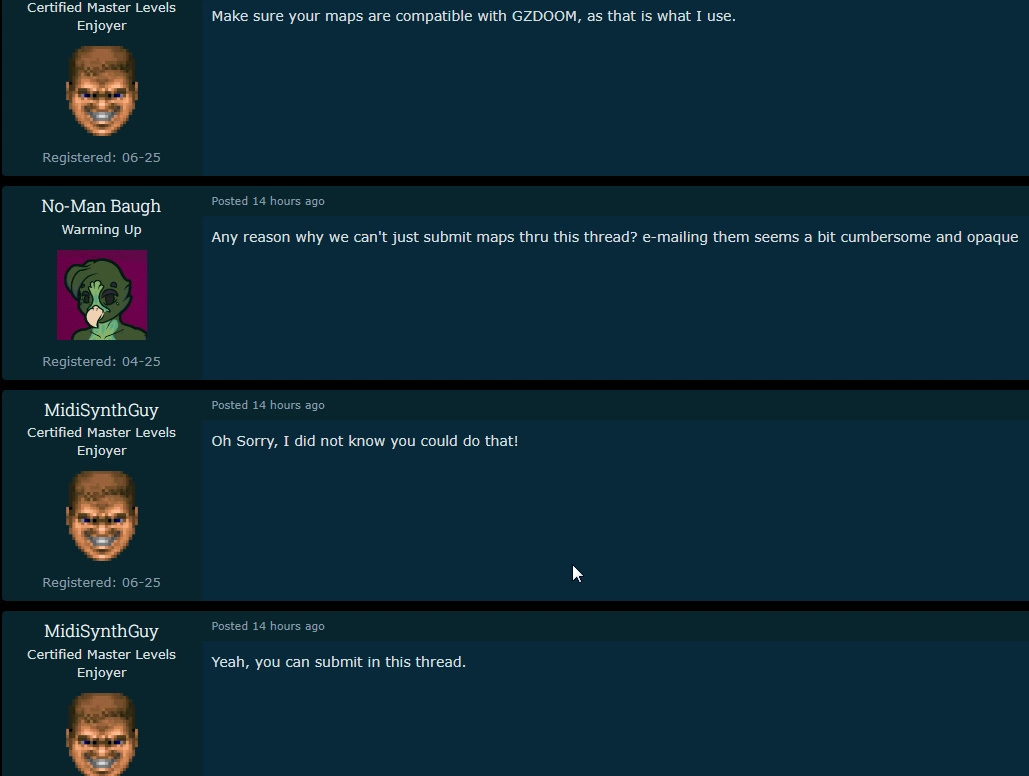
Task: Click the Doomguy avatar in the bottom post
Action: tap(102, 735)
